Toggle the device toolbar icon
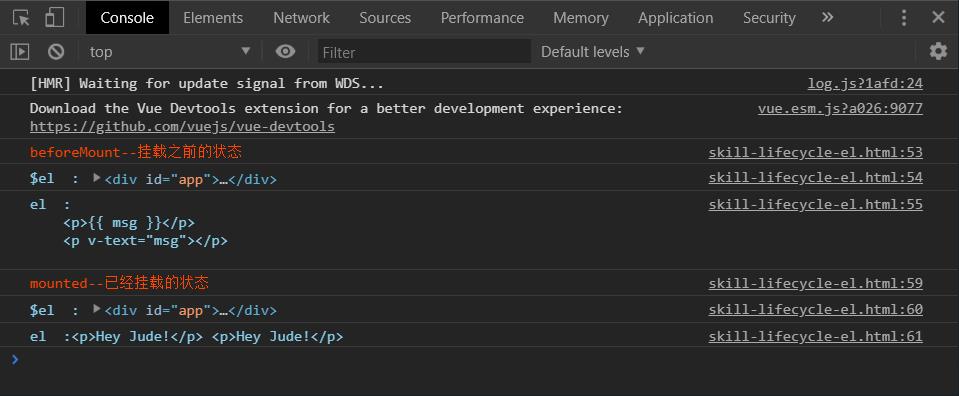Image resolution: width=959 pixels, height=396 pixels. coord(54,18)
